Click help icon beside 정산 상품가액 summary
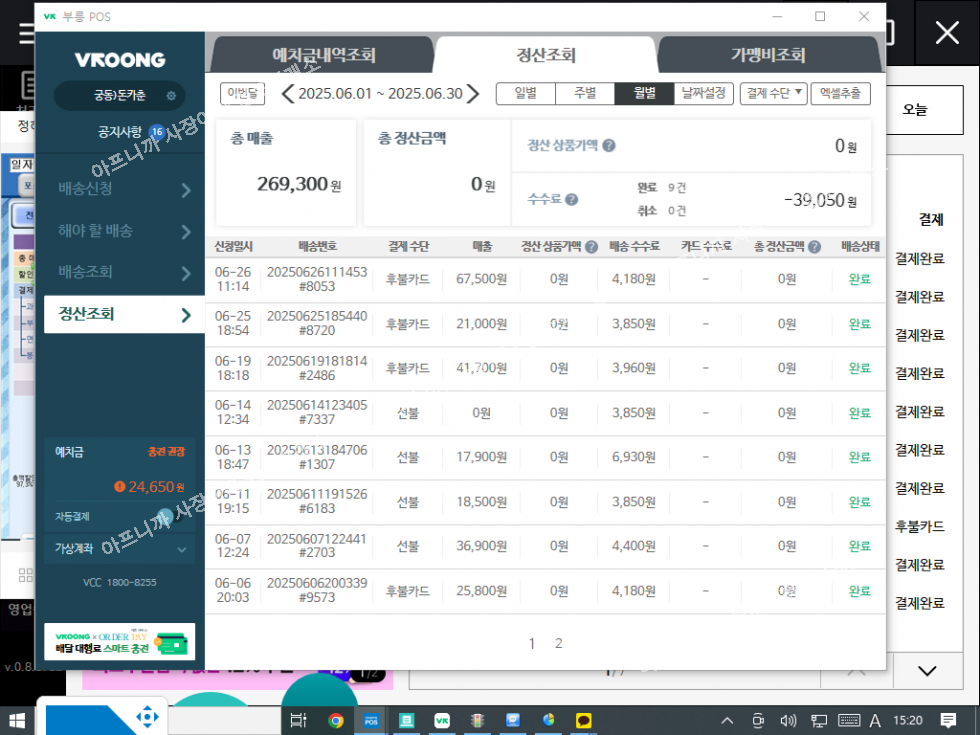Screen dimensions: 980x735 pos(609,145)
